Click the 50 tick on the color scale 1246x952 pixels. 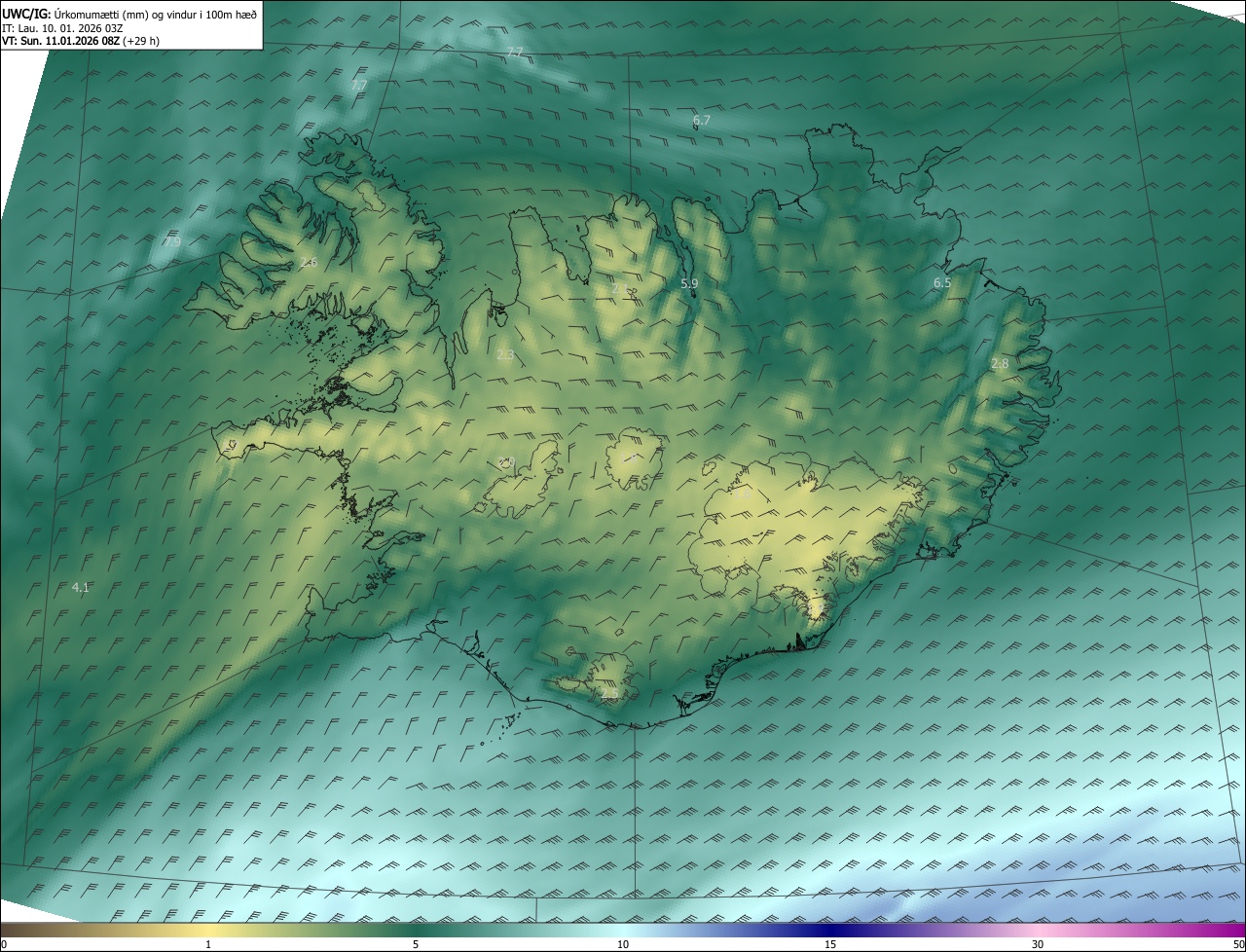tap(1238, 944)
